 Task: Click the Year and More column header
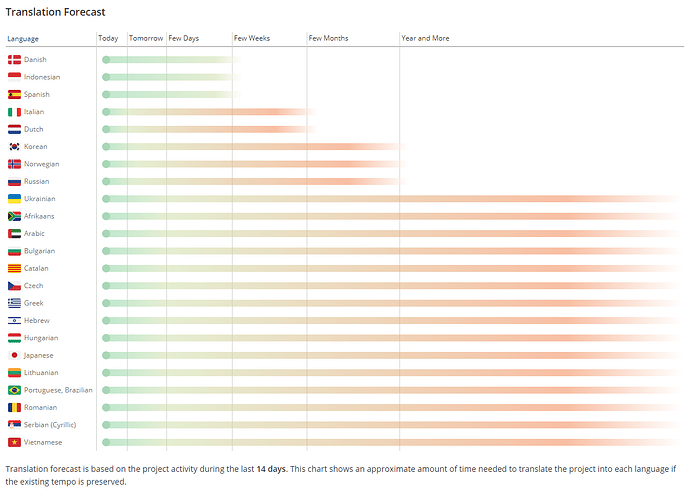coord(425,38)
